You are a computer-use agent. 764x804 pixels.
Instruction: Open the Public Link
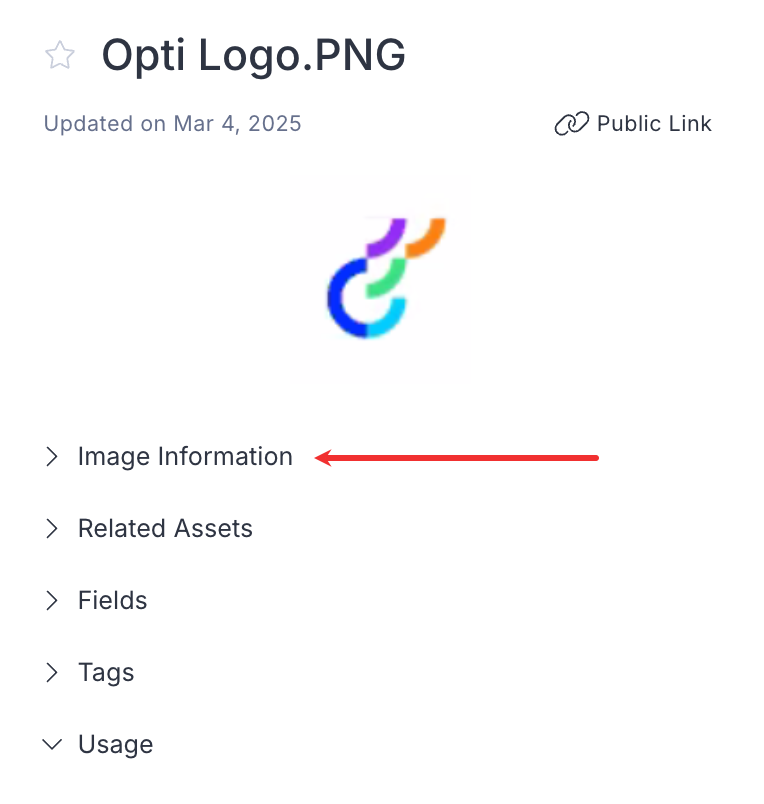point(654,123)
